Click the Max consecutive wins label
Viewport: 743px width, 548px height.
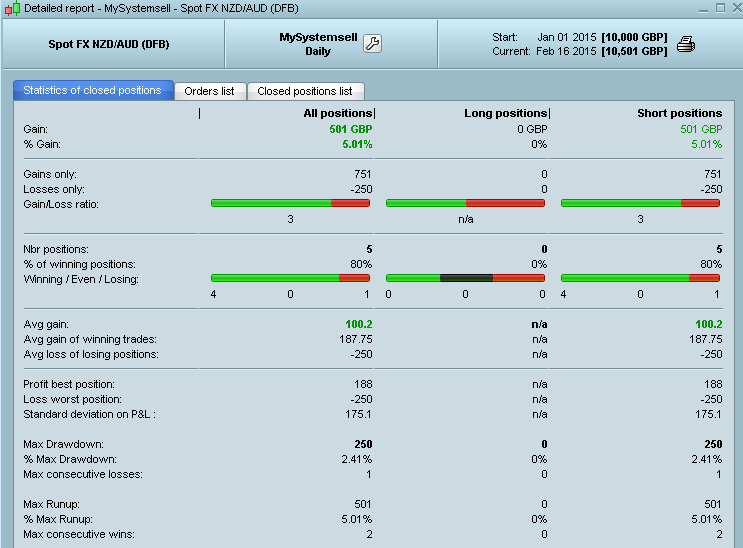79,534
